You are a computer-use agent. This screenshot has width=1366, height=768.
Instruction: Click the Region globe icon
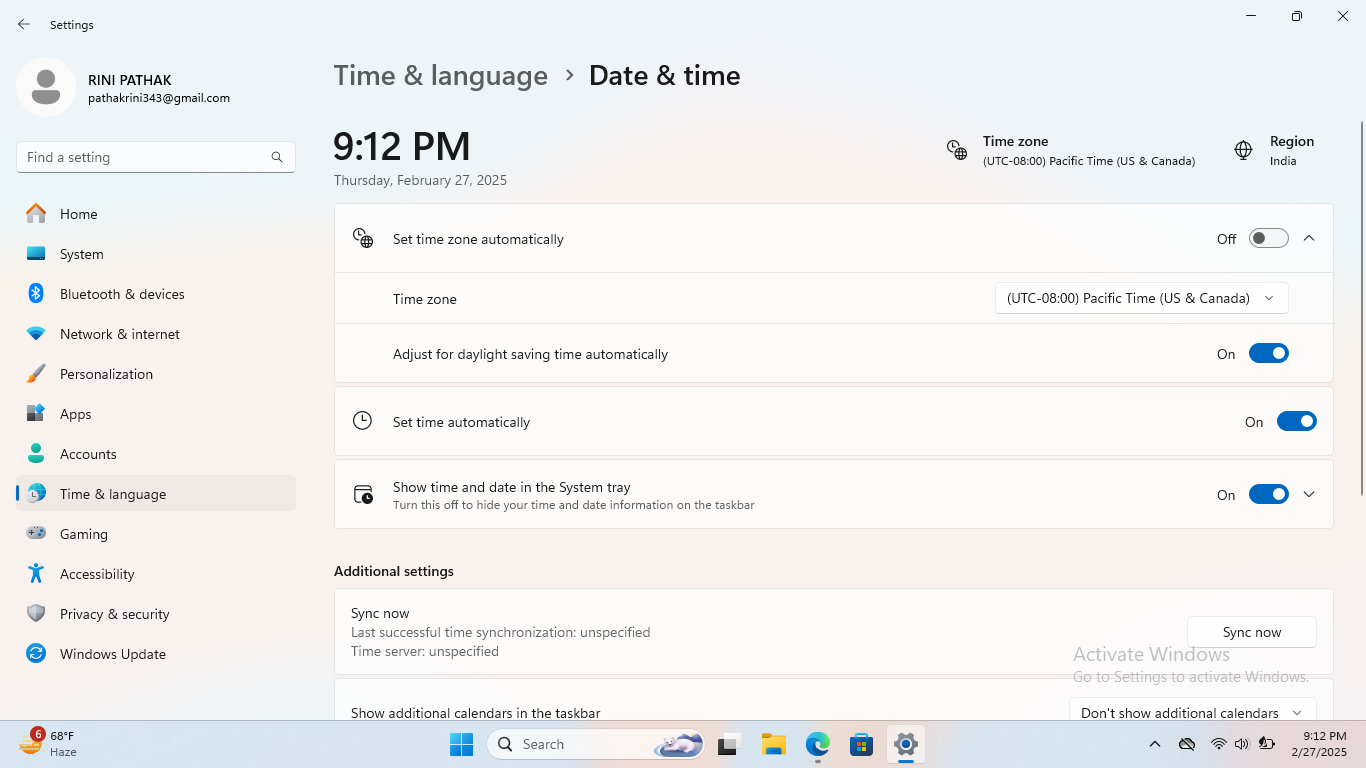[1243, 150]
